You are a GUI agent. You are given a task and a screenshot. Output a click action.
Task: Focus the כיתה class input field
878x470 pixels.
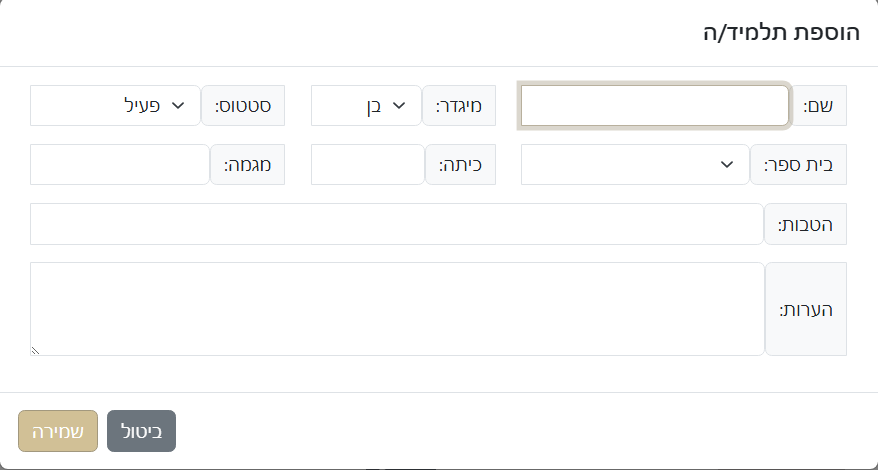367,165
